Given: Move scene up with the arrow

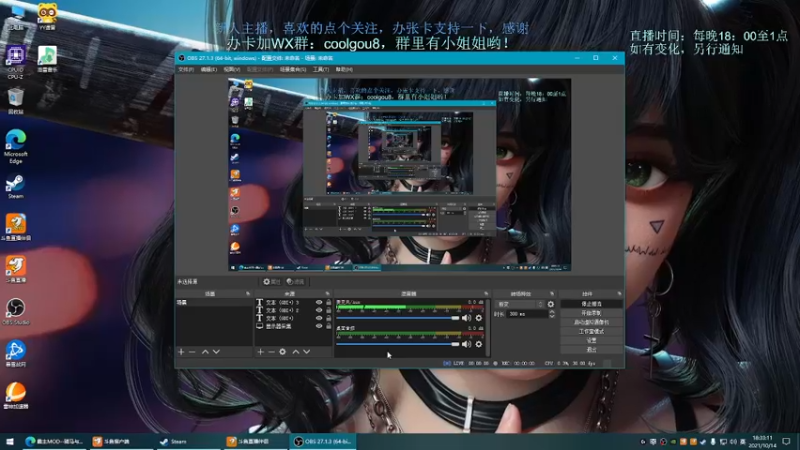Looking at the screenshot, I should pyautogui.click(x=205, y=352).
